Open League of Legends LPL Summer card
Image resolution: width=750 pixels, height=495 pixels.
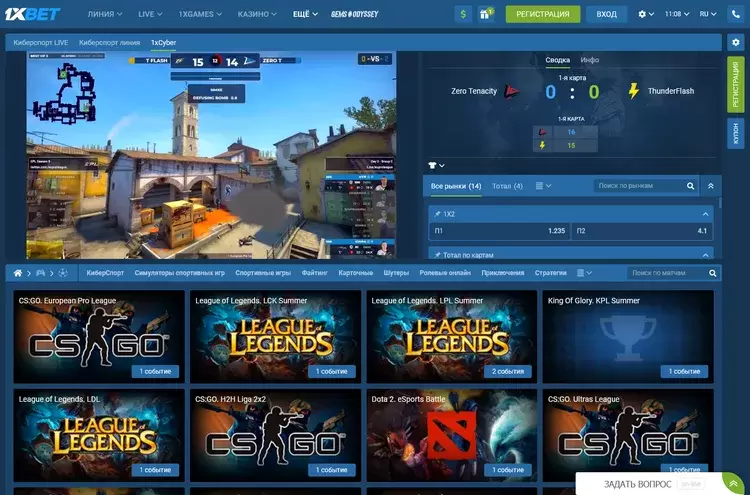tap(452, 337)
